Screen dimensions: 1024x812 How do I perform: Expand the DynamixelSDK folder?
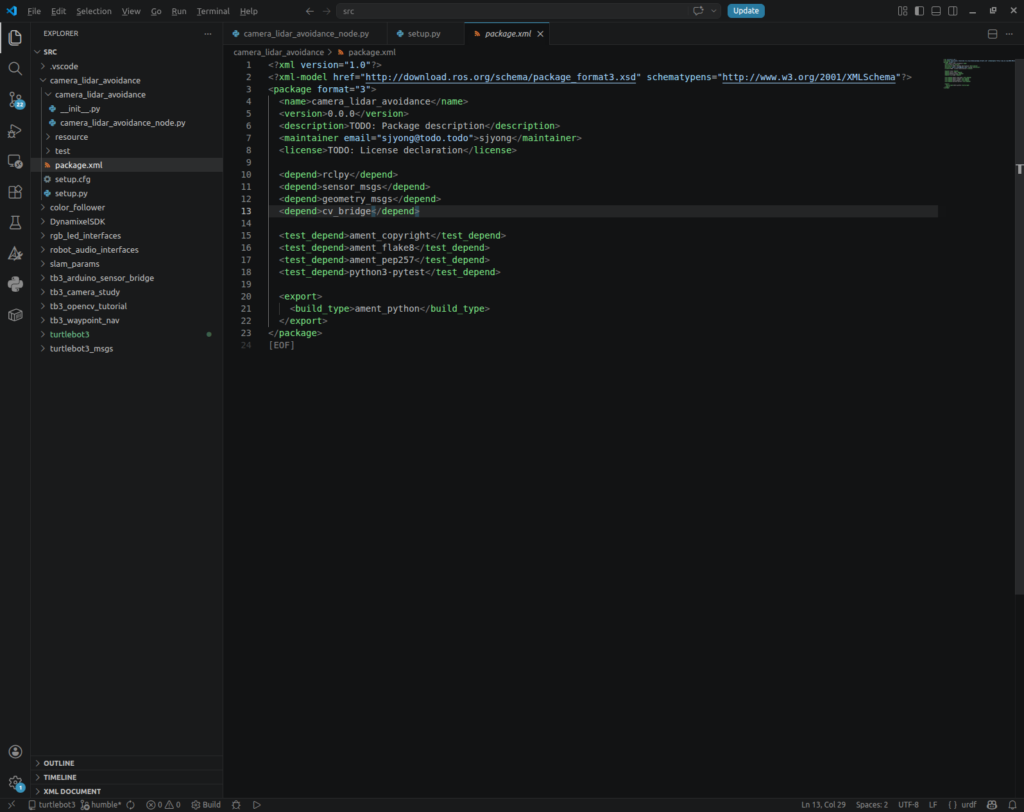point(127,221)
